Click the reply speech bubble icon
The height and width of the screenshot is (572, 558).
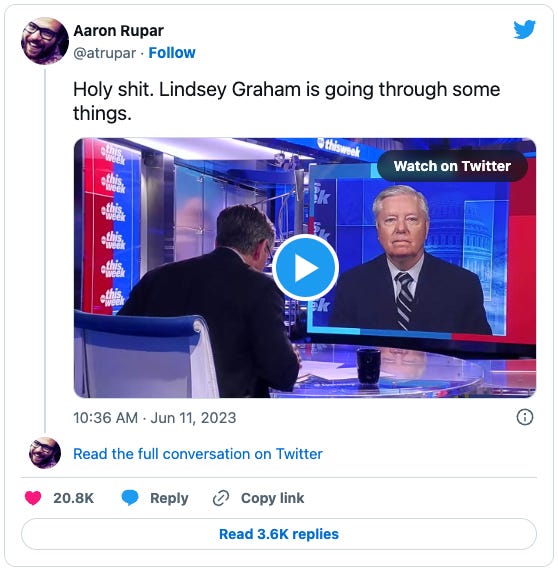(130, 498)
